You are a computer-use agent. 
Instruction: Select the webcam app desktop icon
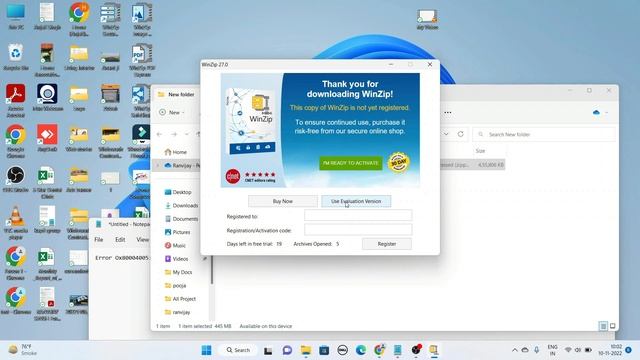(x=47, y=98)
